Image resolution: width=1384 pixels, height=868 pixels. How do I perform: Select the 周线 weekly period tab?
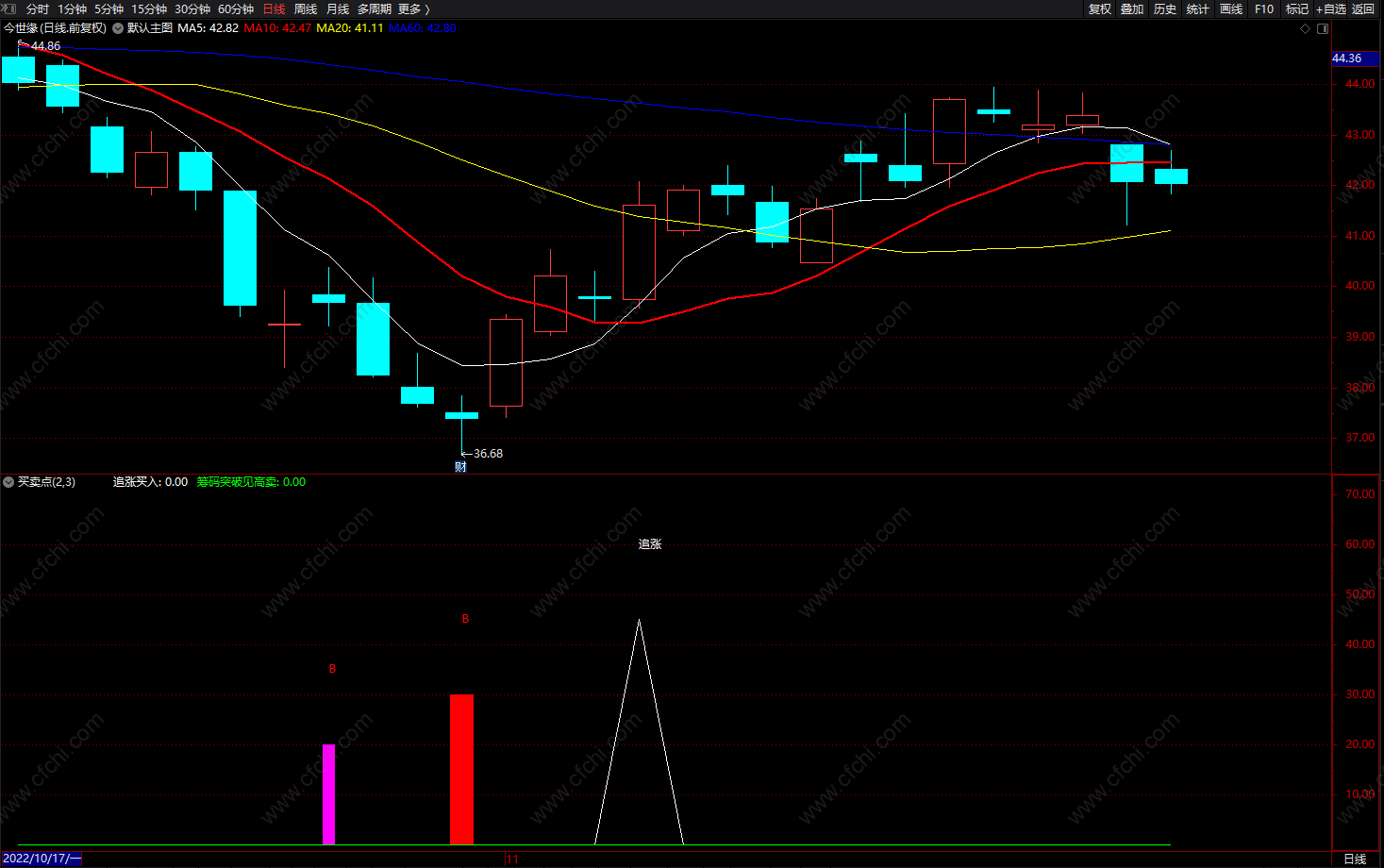[306, 8]
